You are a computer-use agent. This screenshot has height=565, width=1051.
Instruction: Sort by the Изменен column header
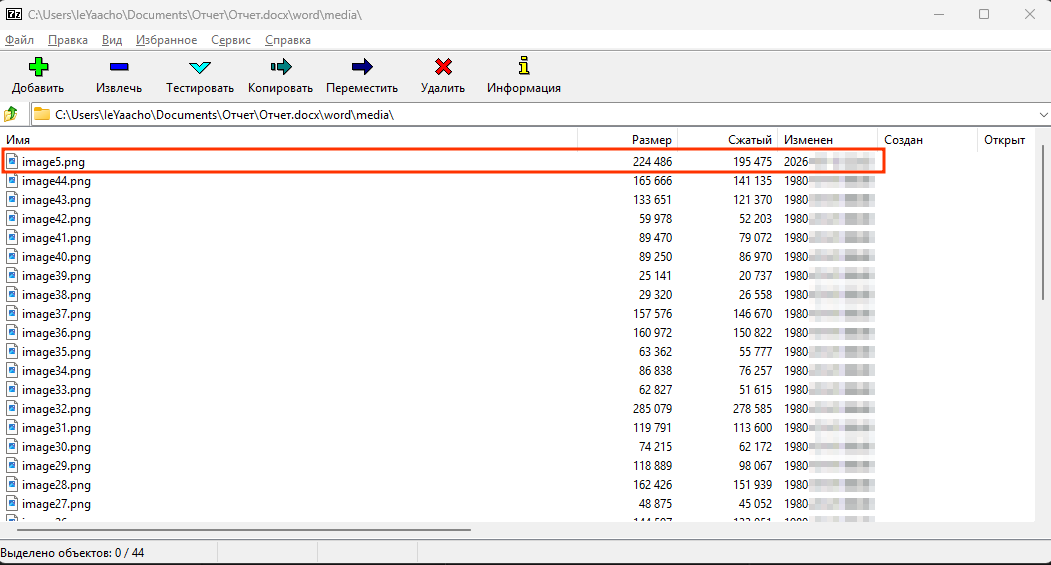pos(827,139)
